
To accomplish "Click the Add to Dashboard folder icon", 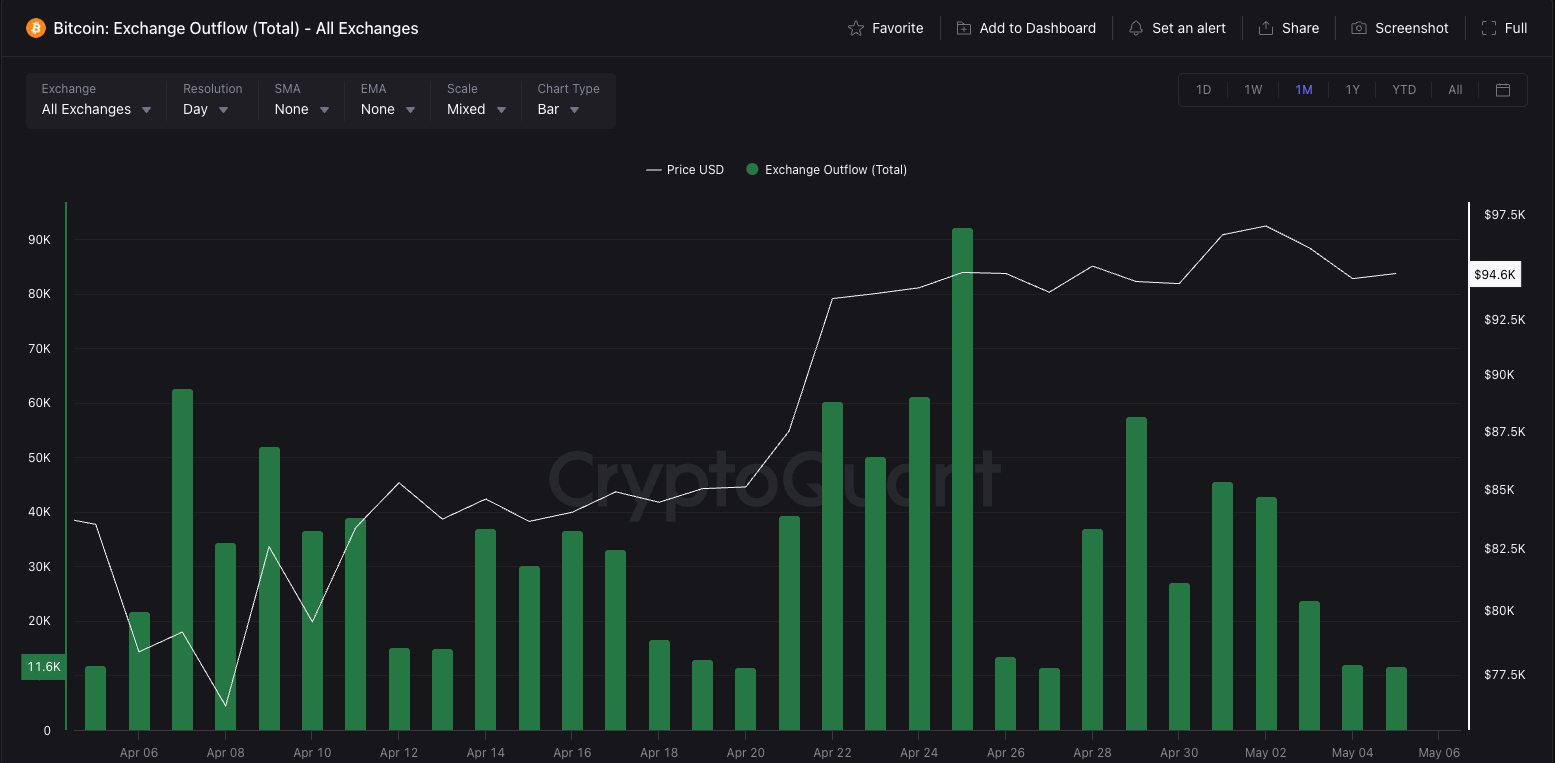I will pos(964,28).
